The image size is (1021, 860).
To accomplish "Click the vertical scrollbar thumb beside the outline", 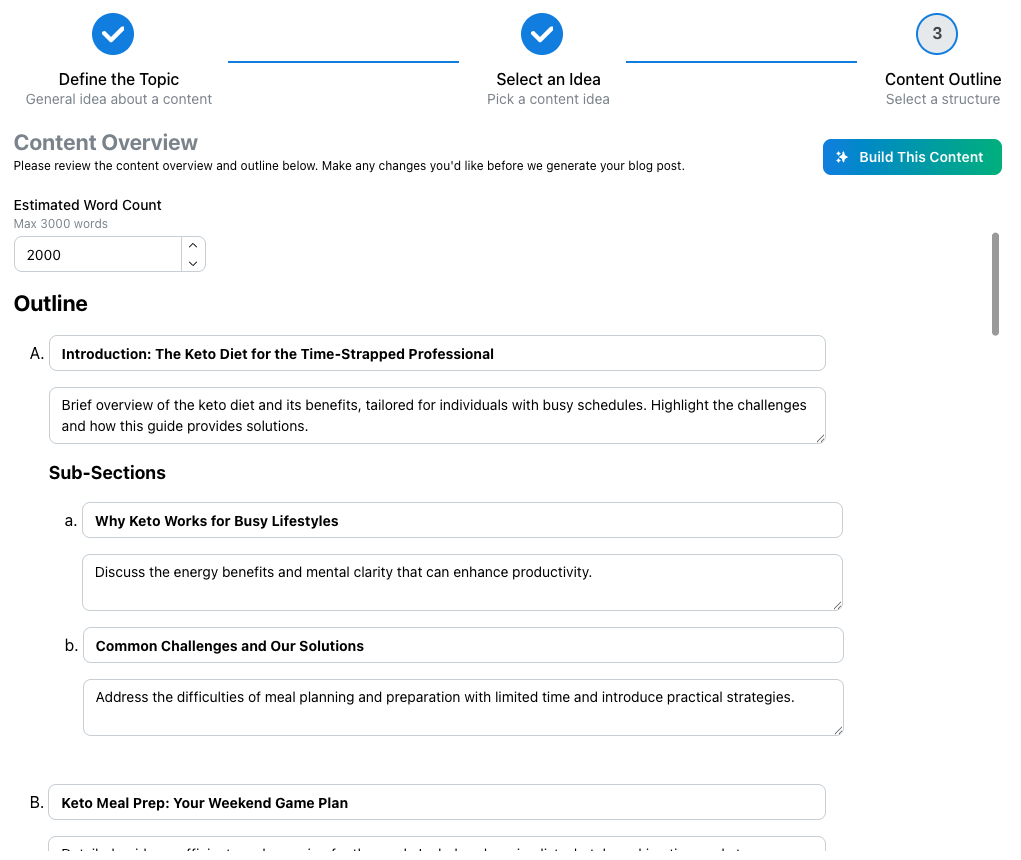I will [x=995, y=284].
